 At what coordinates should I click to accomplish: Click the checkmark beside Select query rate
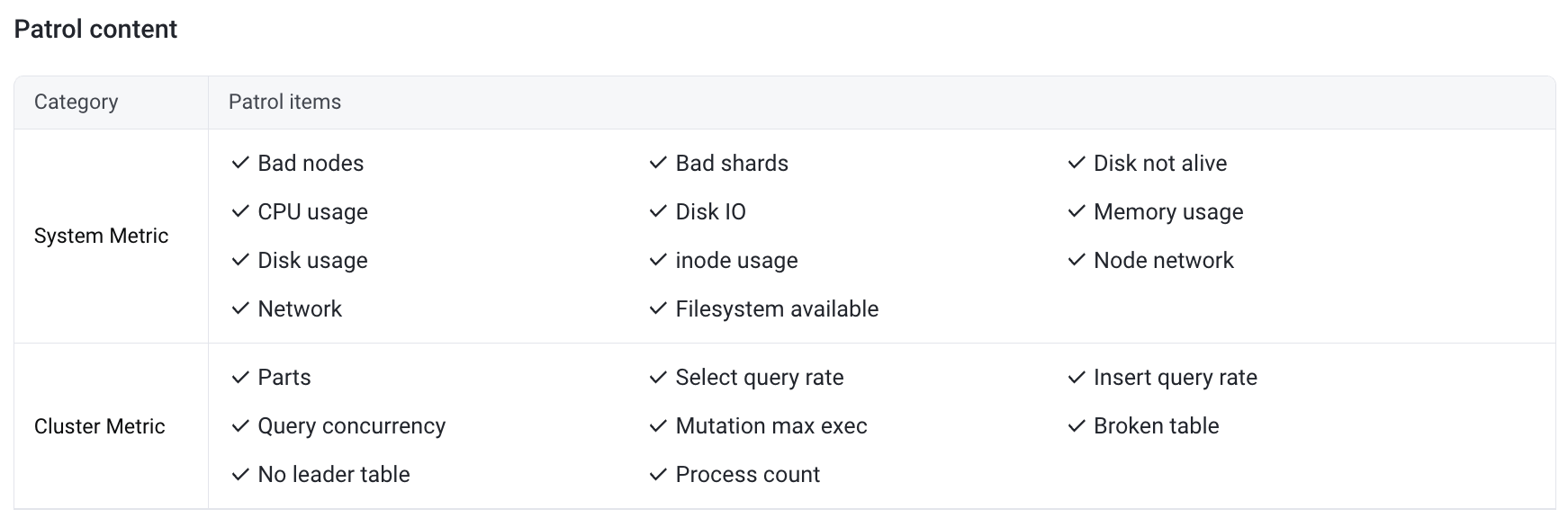tap(658, 377)
